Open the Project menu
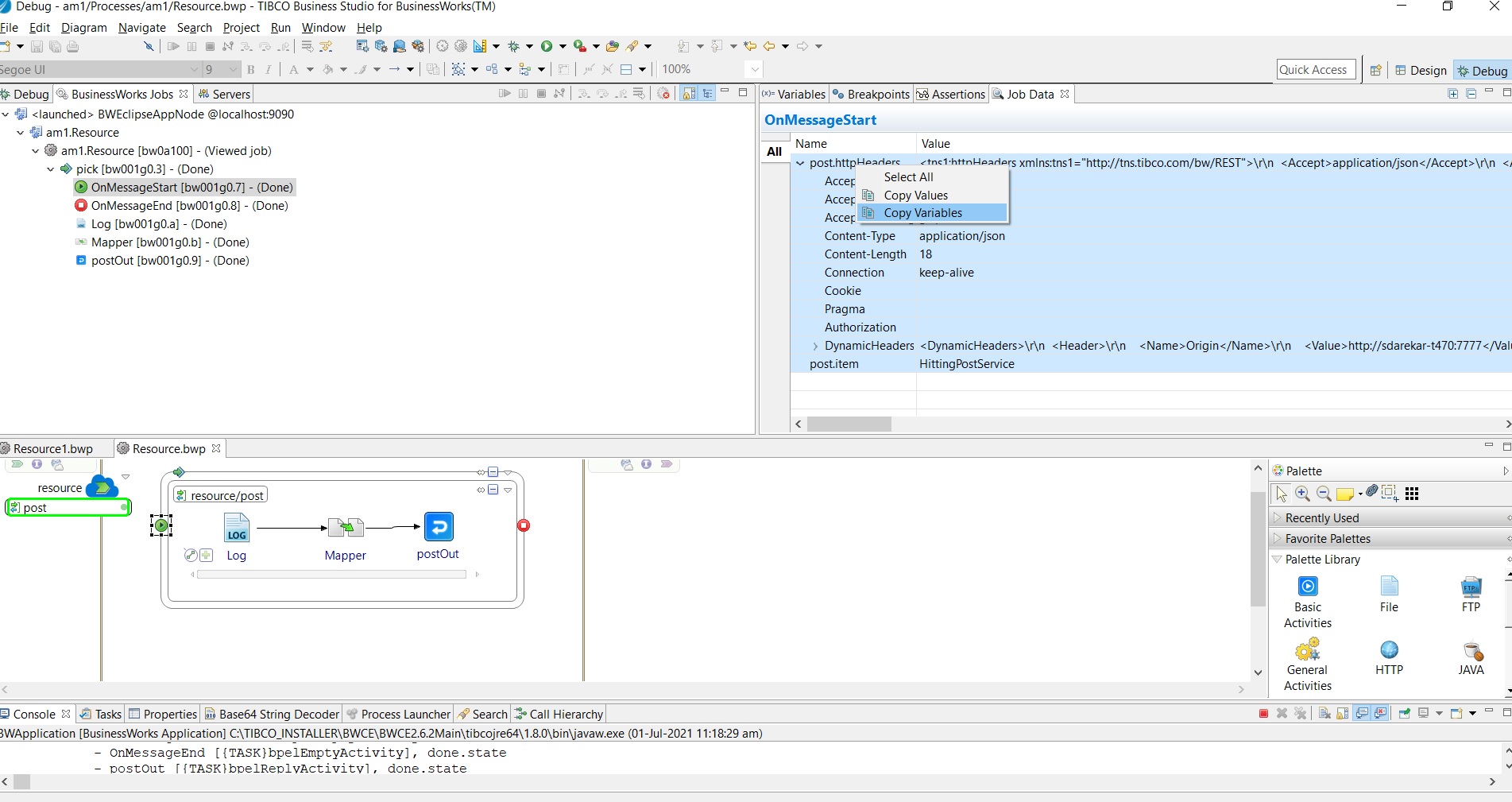The height and width of the screenshot is (802, 1512). point(241,28)
